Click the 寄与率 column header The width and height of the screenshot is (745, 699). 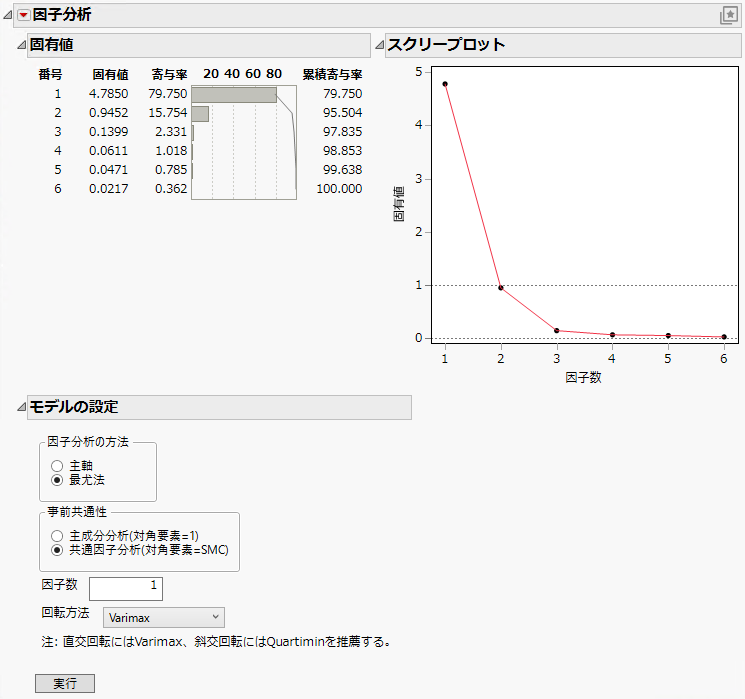pyautogui.click(x=169, y=74)
